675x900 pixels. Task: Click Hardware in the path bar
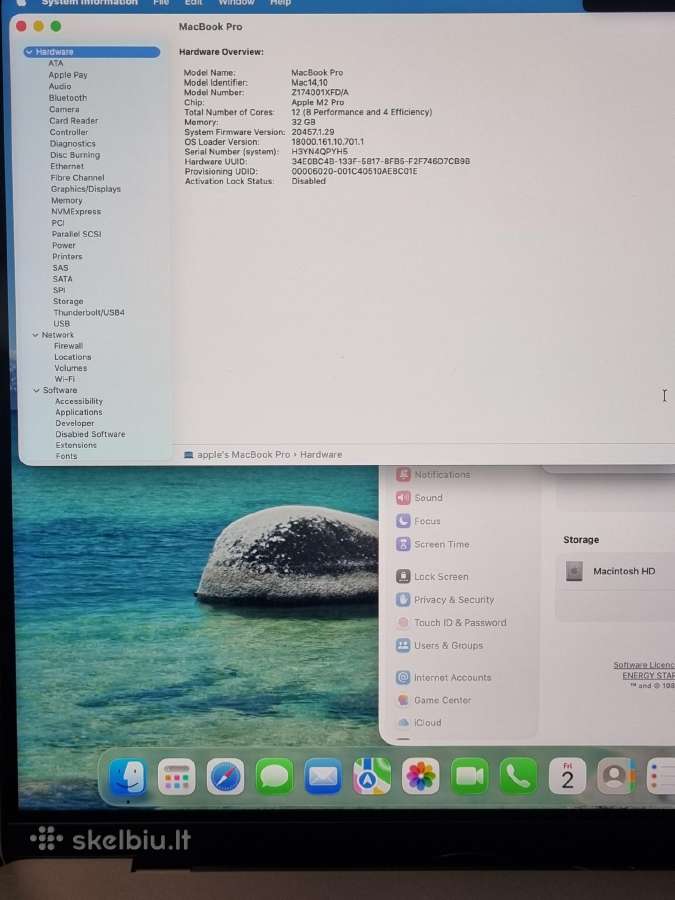click(321, 455)
